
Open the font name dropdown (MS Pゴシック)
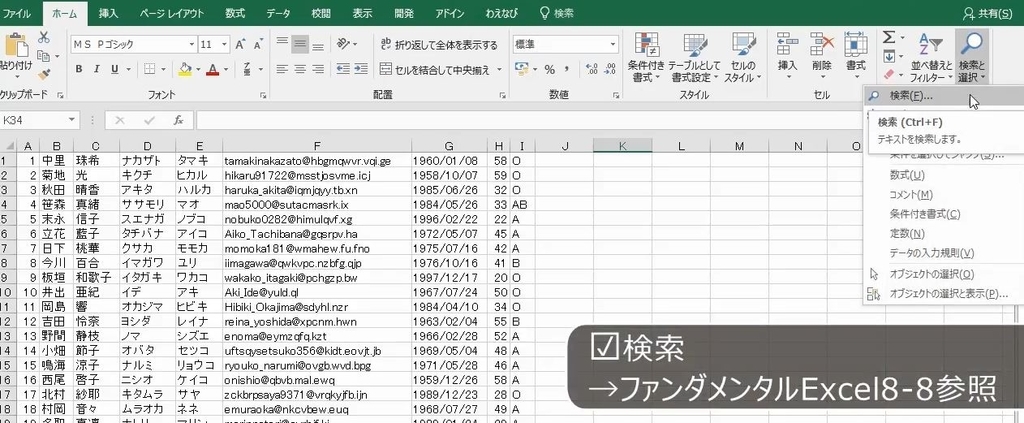pos(192,44)
